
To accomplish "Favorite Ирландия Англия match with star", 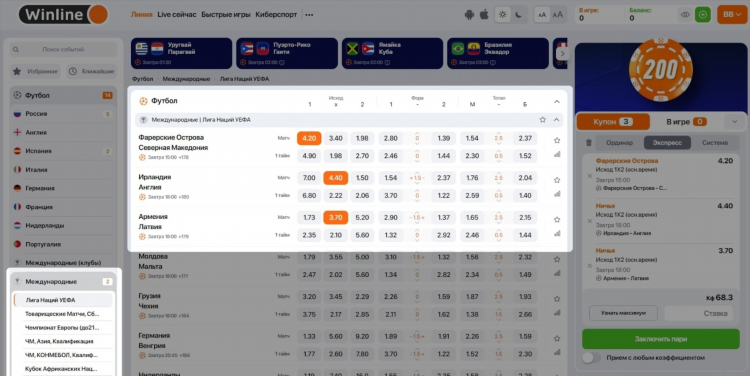I will coord(557,180).
